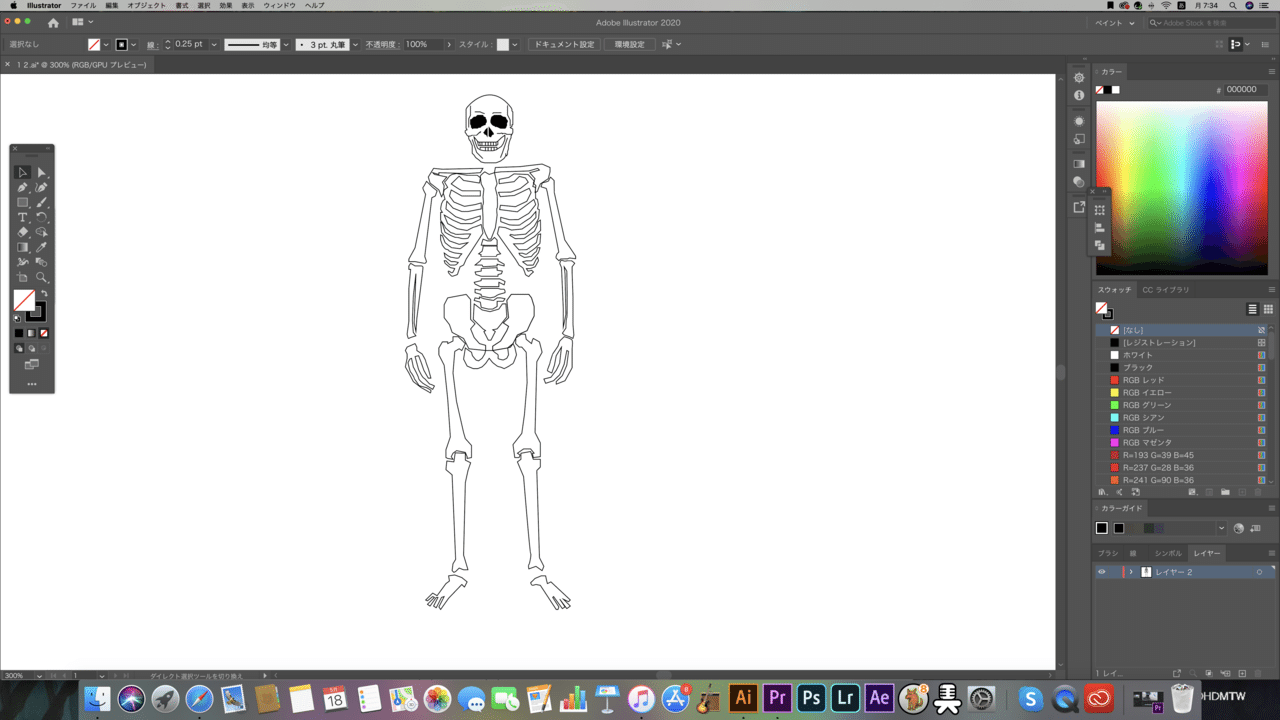Select the RGB レッド swatch
1280x720 pixels.
coord(1182,380)
